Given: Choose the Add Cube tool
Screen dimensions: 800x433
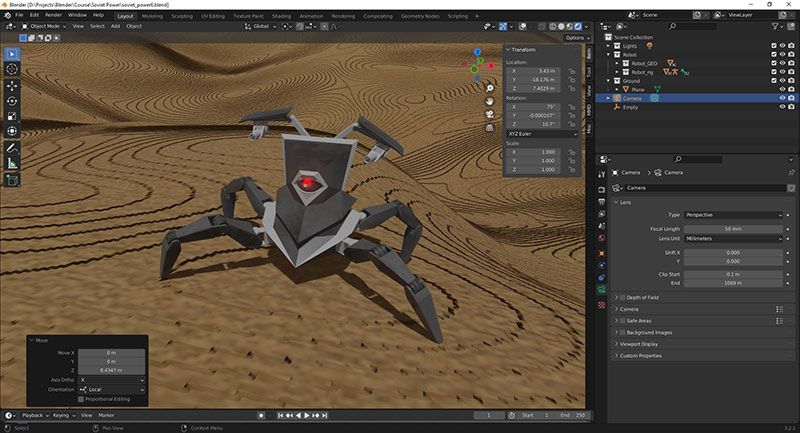Looking at the screenshot, I should [12, 180].
